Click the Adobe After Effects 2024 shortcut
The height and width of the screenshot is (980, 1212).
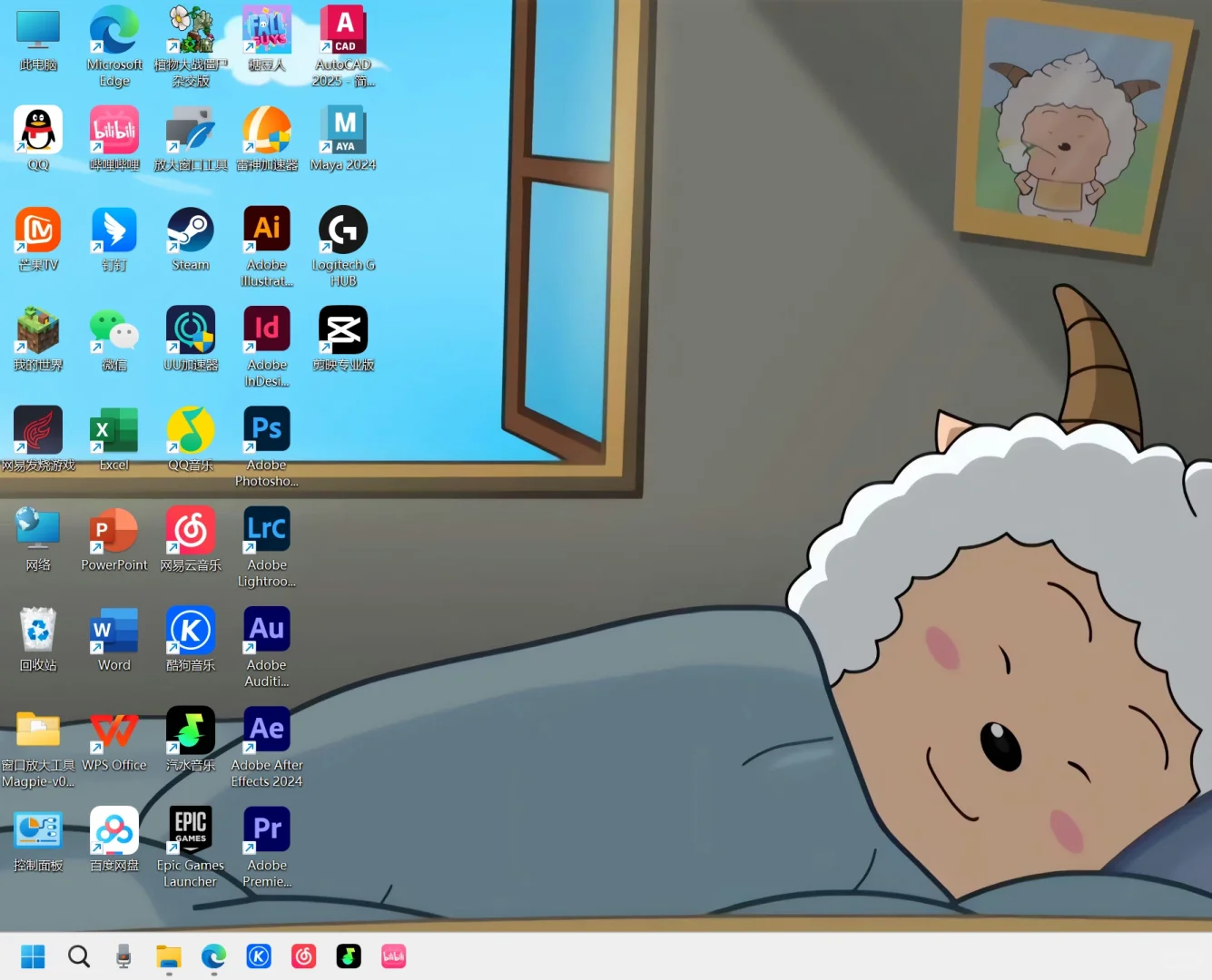(x=267, y=748)
